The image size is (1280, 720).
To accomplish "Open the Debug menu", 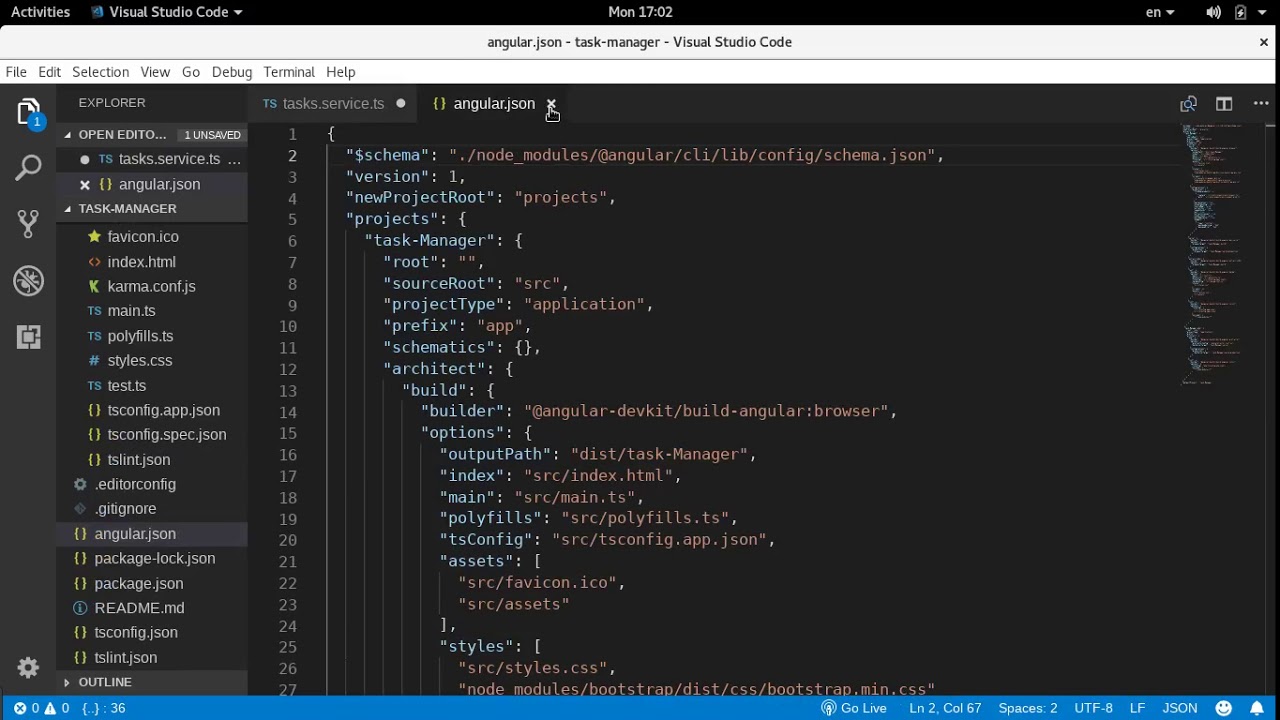I will tap(232, 72).
